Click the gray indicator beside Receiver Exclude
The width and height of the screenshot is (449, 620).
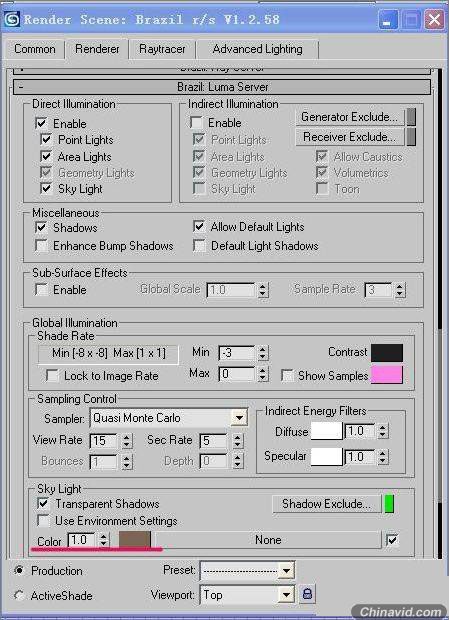(411, 137)
